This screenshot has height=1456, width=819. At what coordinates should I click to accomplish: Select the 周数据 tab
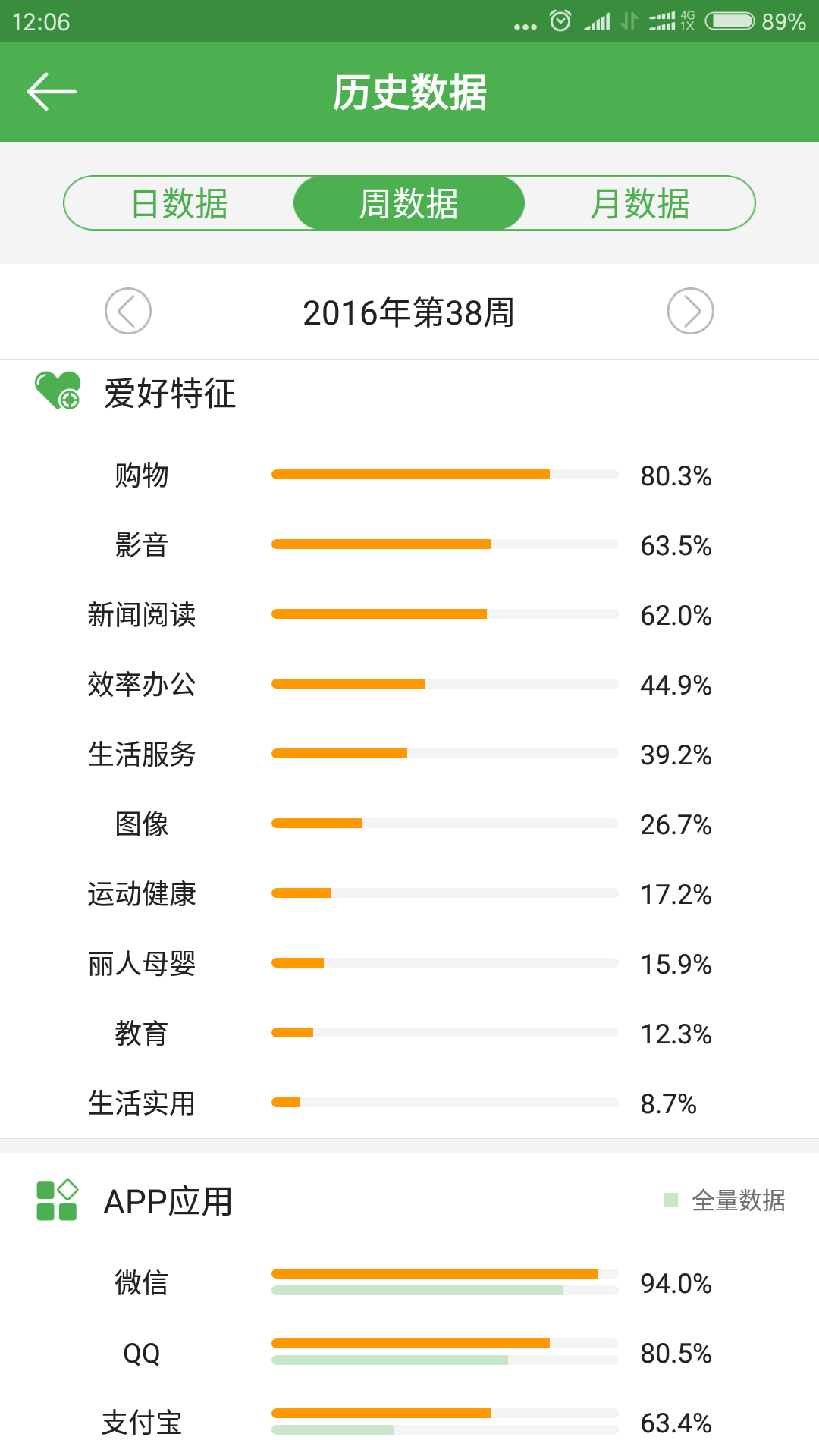point(409,203)
